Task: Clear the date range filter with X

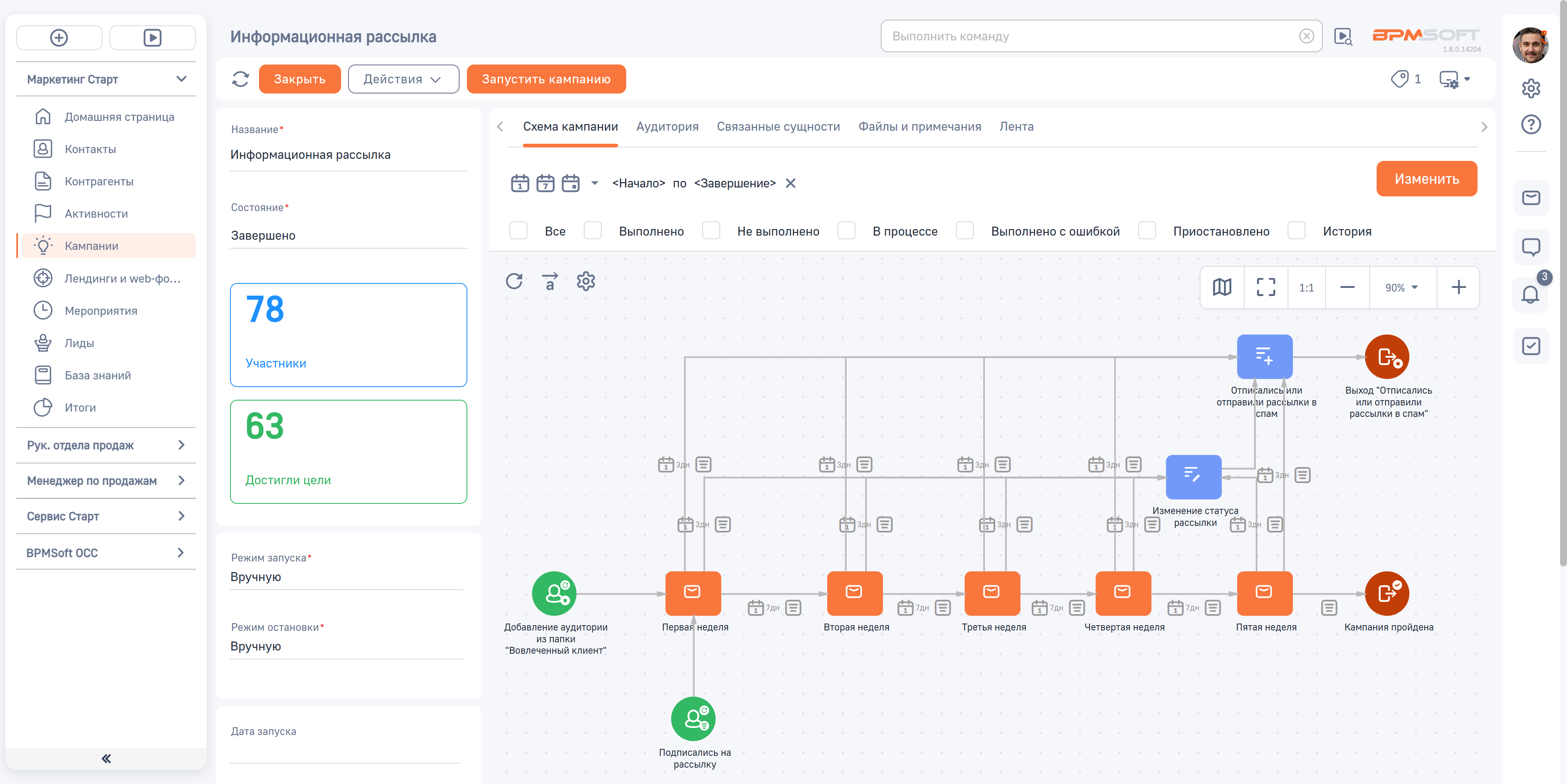Action: point(790,183)
